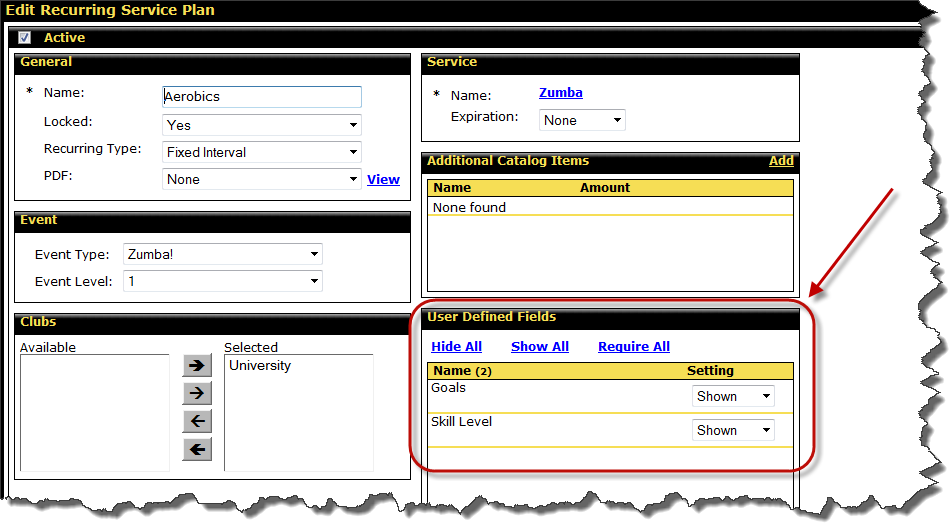
Task: Select University in the Selected list
Action: [260, 366]
